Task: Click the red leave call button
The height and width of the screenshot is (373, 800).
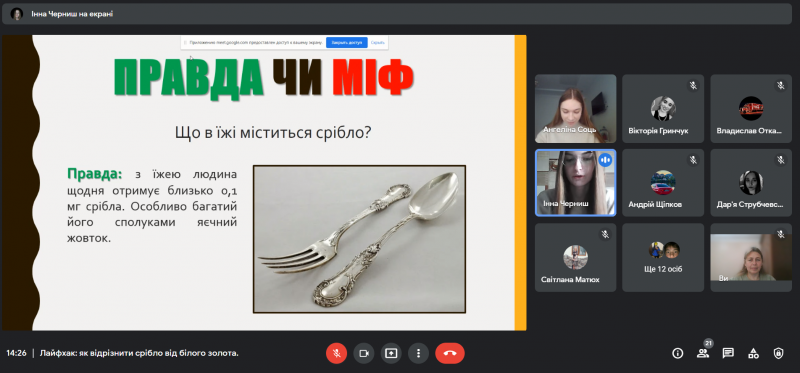Action: tap(449, 353)
